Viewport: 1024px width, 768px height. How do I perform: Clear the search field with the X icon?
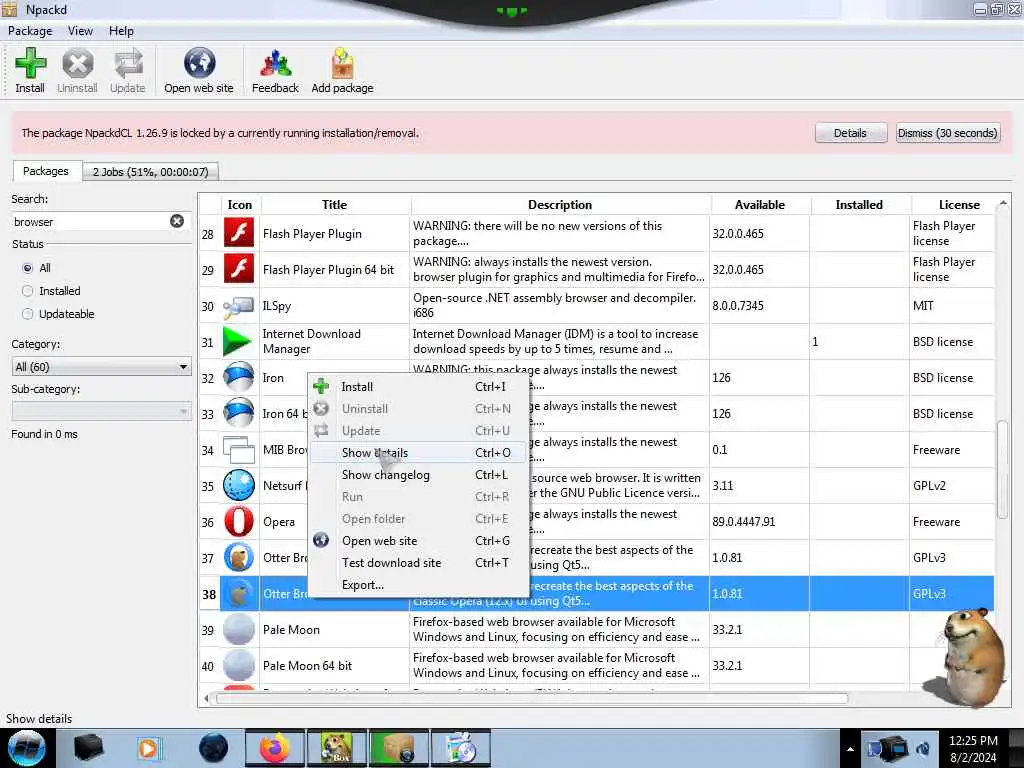tap(177, 221)
